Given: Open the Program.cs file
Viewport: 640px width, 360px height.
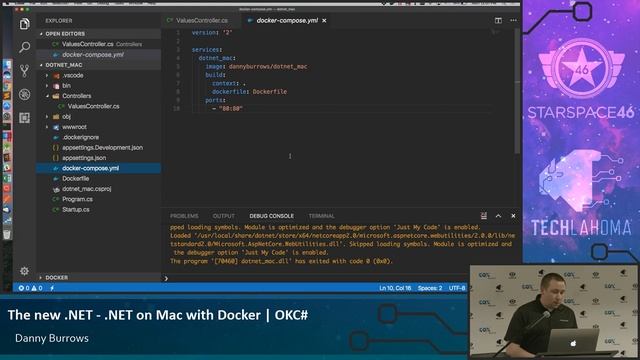Looking at the screenshot, I should [x=99, y=199].
